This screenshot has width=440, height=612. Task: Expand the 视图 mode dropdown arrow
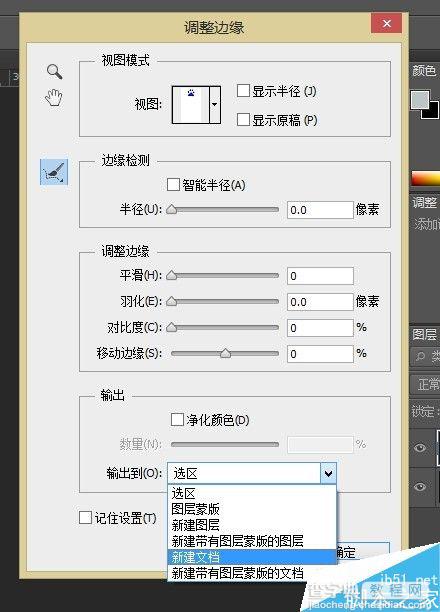[215, 105]
